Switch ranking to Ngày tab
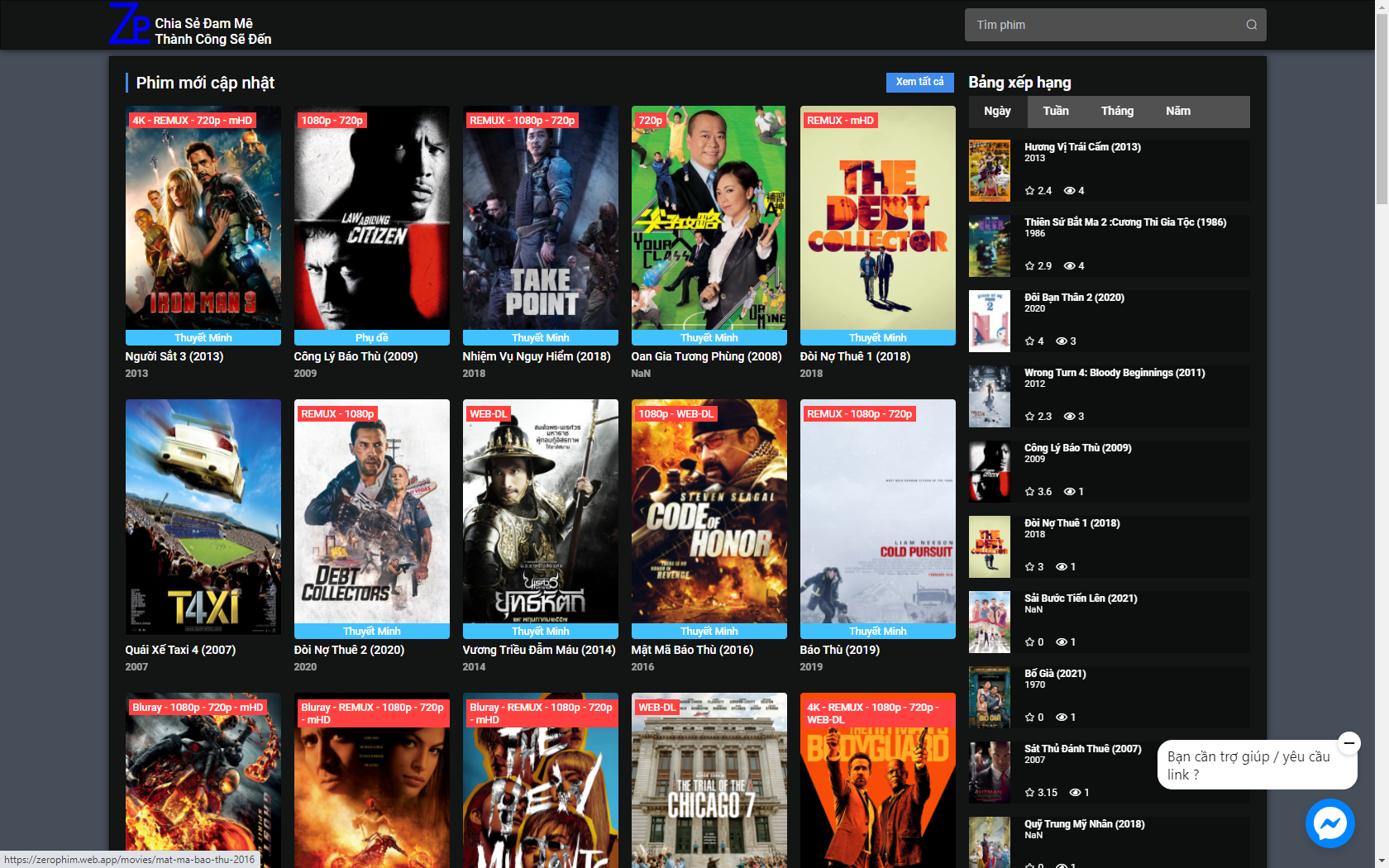This screenshot has height=868, width=1389. (x=997, y=112)
